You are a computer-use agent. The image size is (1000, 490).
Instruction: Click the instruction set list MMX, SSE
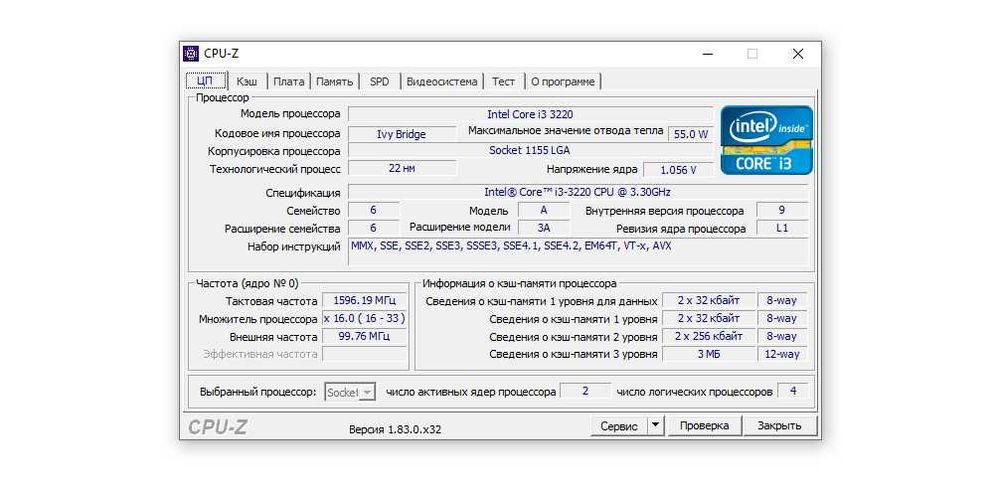(577, 251)
